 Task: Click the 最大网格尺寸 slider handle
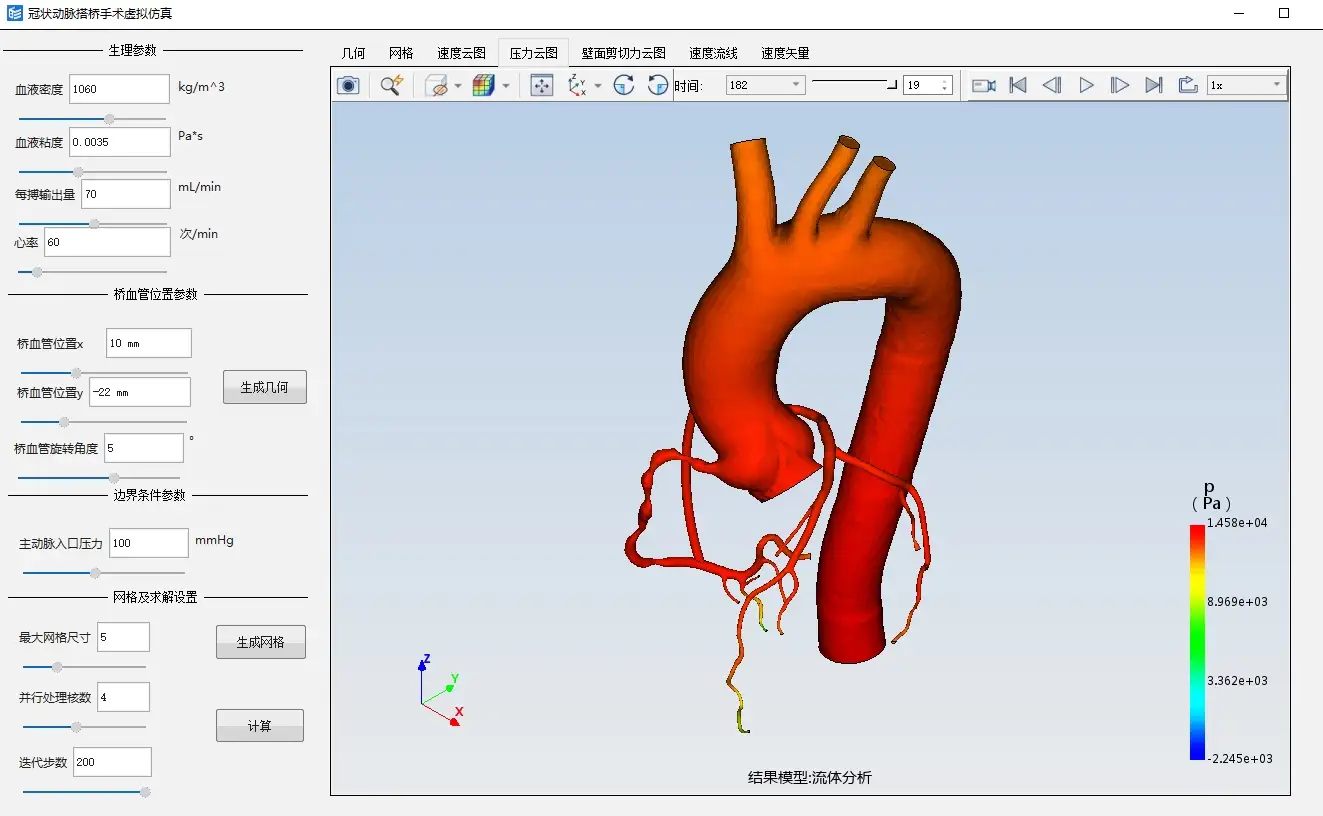click(x=57, y=667)
